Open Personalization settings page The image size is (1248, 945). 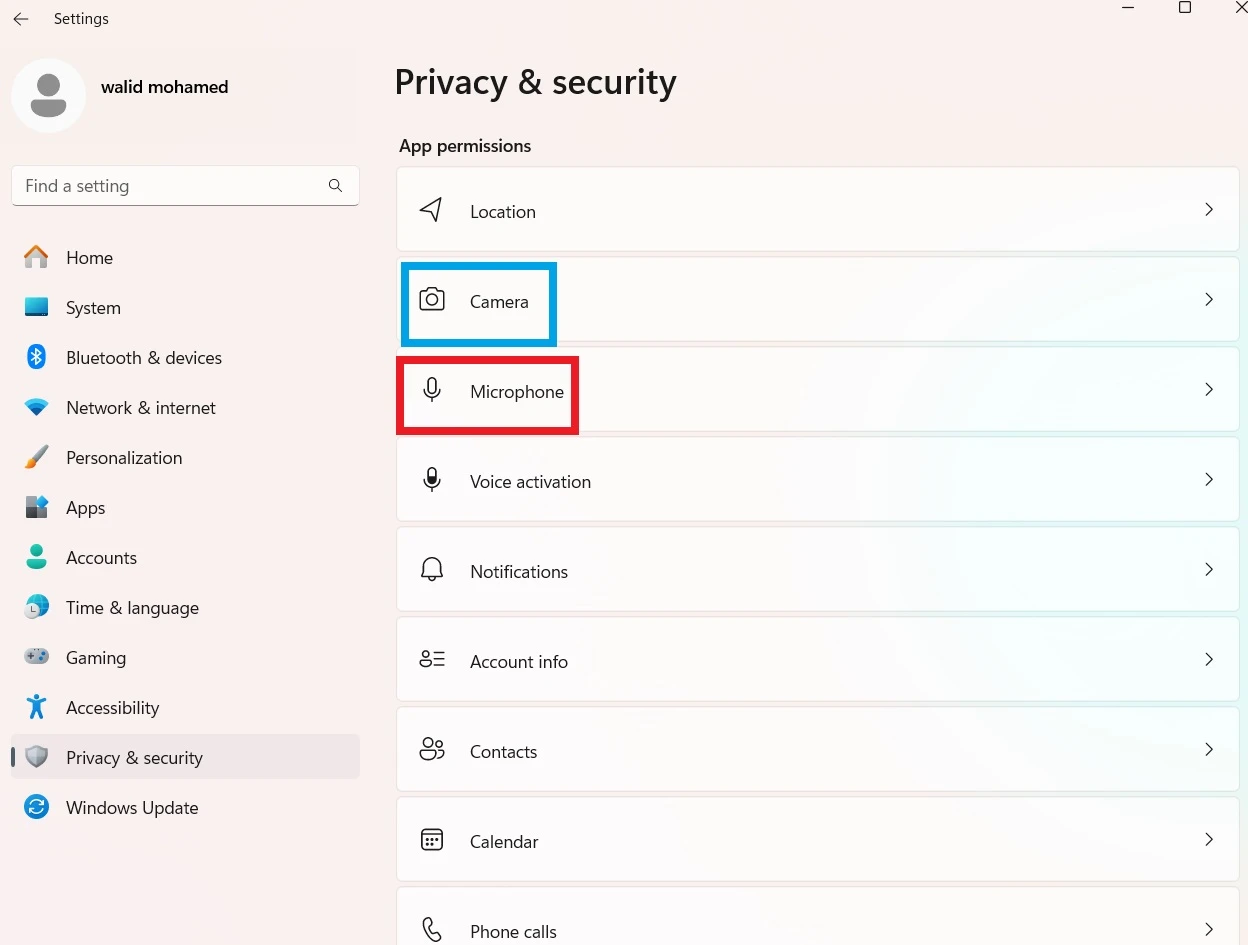point(123,458)
